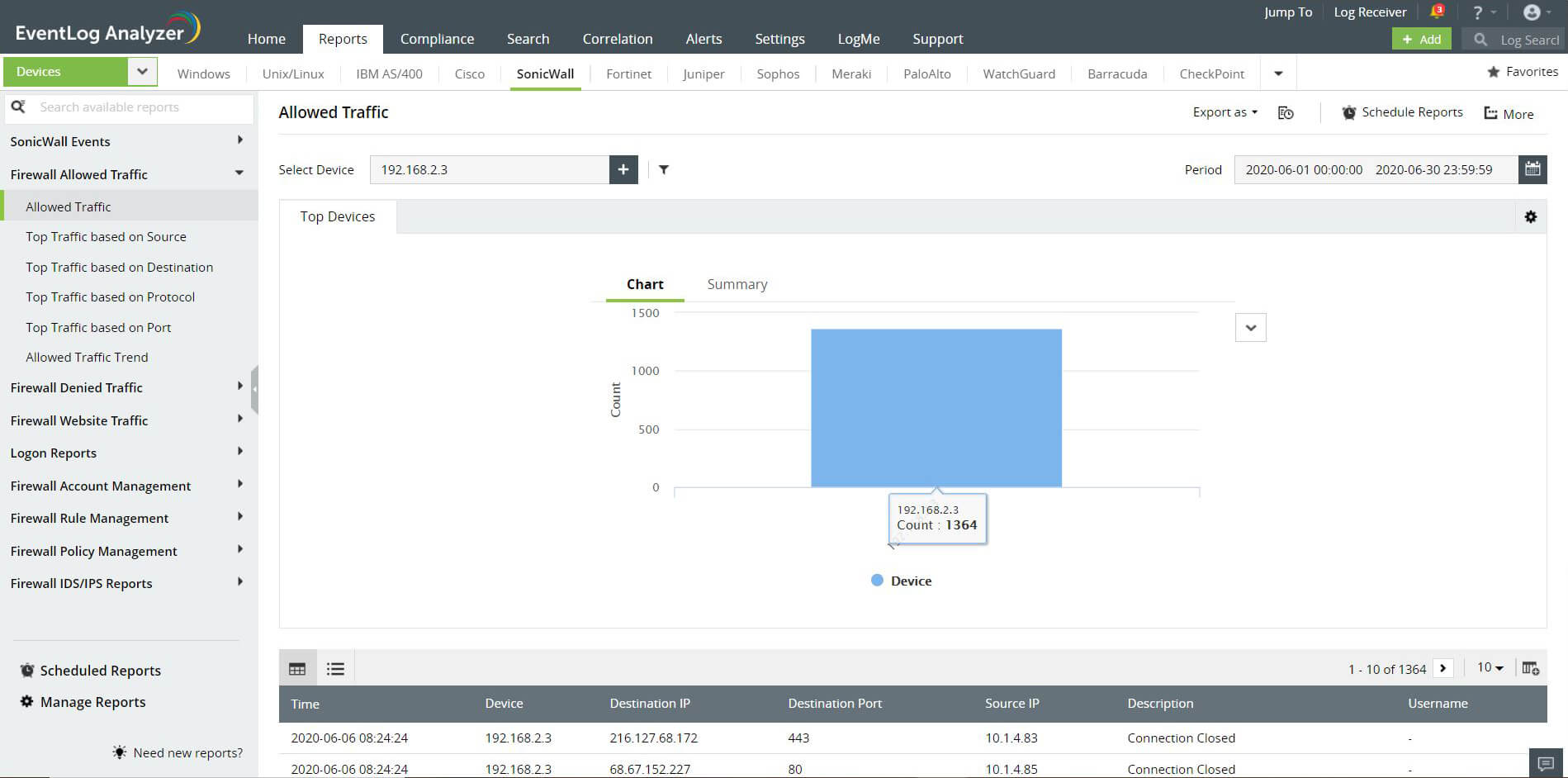Expand the SonicWall Events group

click(x=239, y=140)
